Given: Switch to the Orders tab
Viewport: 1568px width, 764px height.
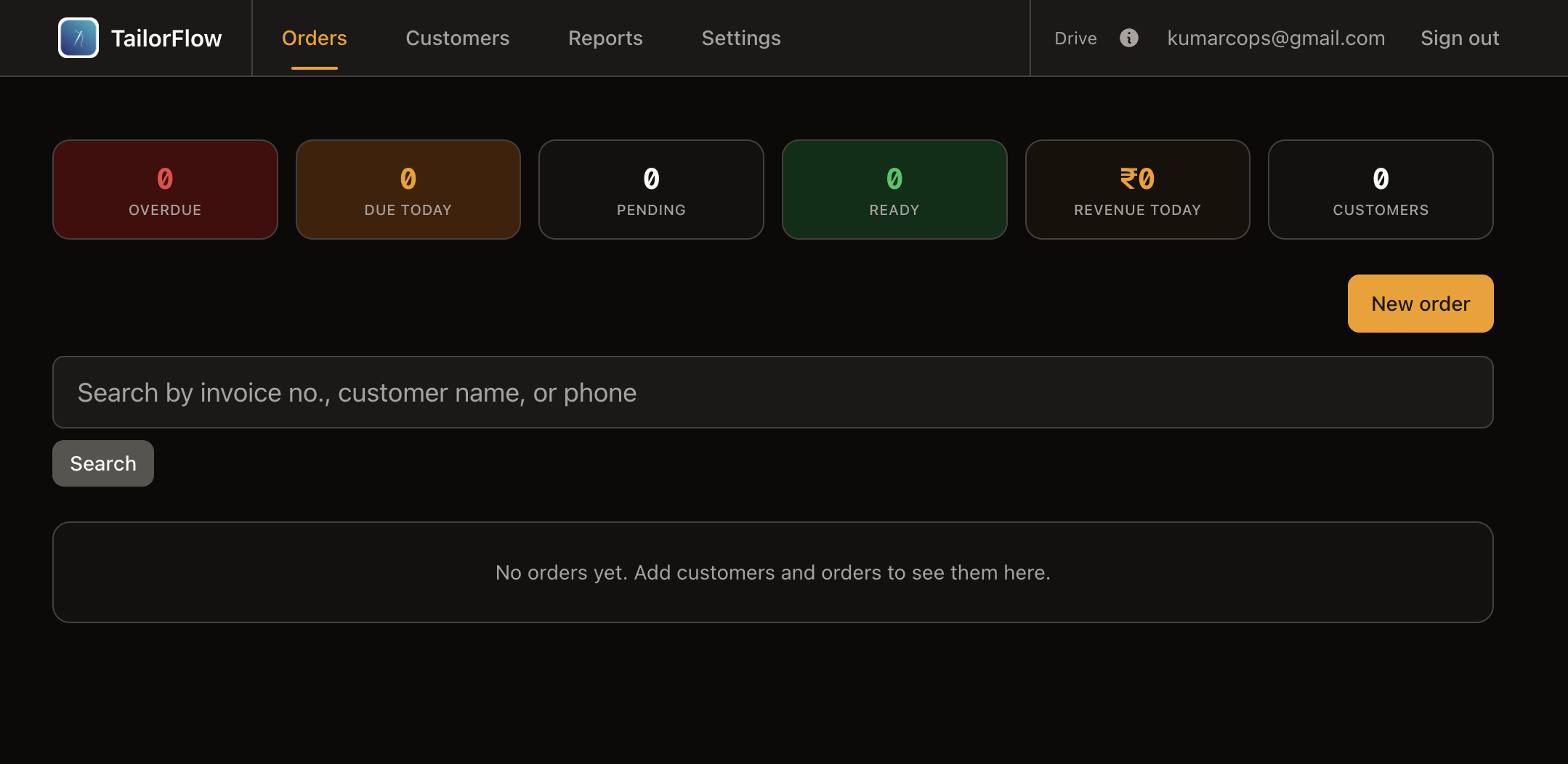Looking at the screenshot, I should 314,38.
